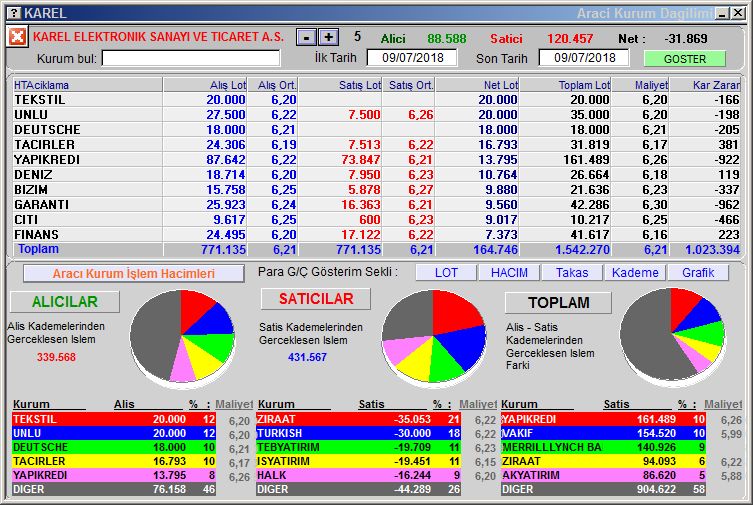
Task: Sort by Maliyet column header in top table
Action: (x=641, y=85)
